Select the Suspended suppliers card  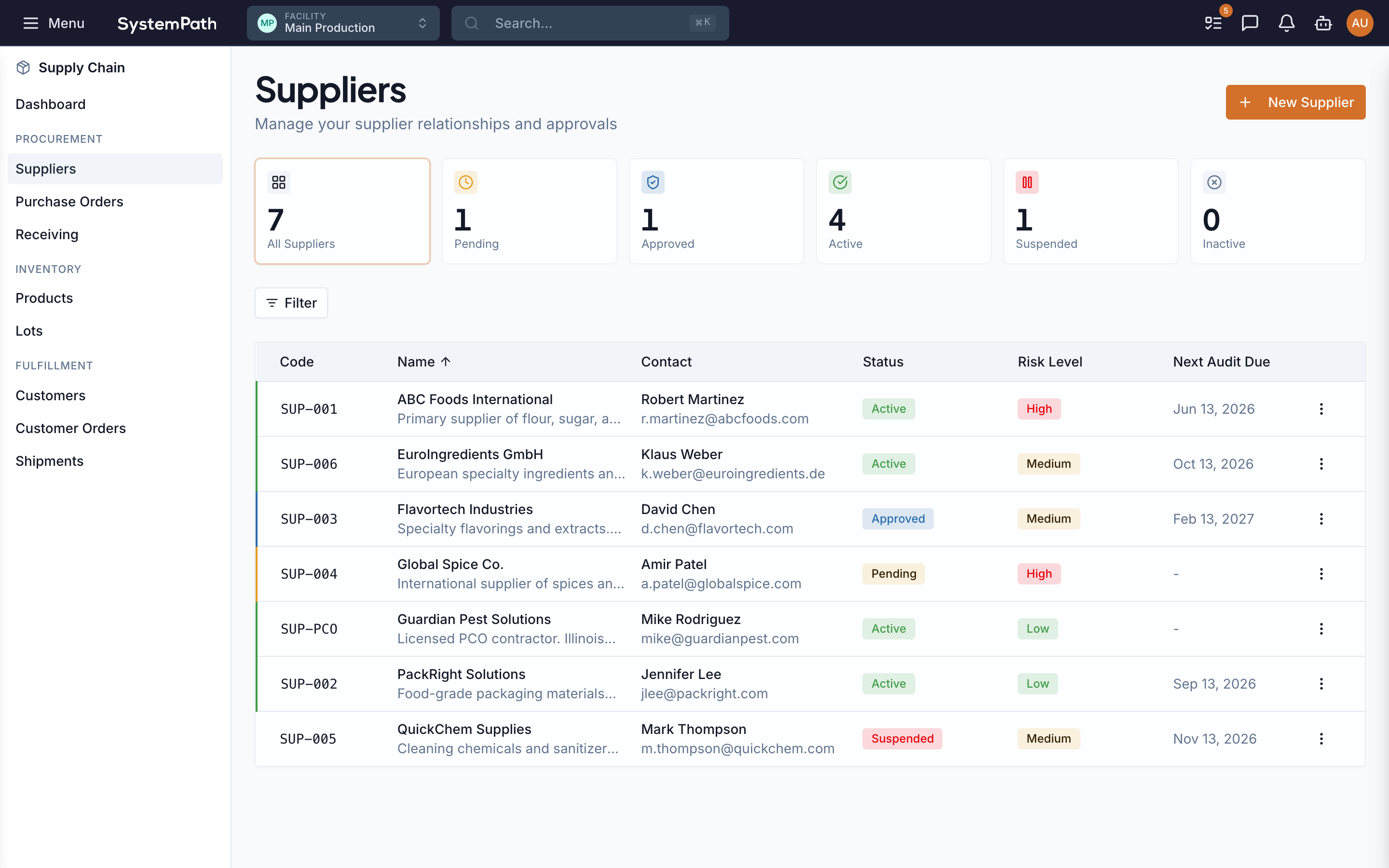1090,211
